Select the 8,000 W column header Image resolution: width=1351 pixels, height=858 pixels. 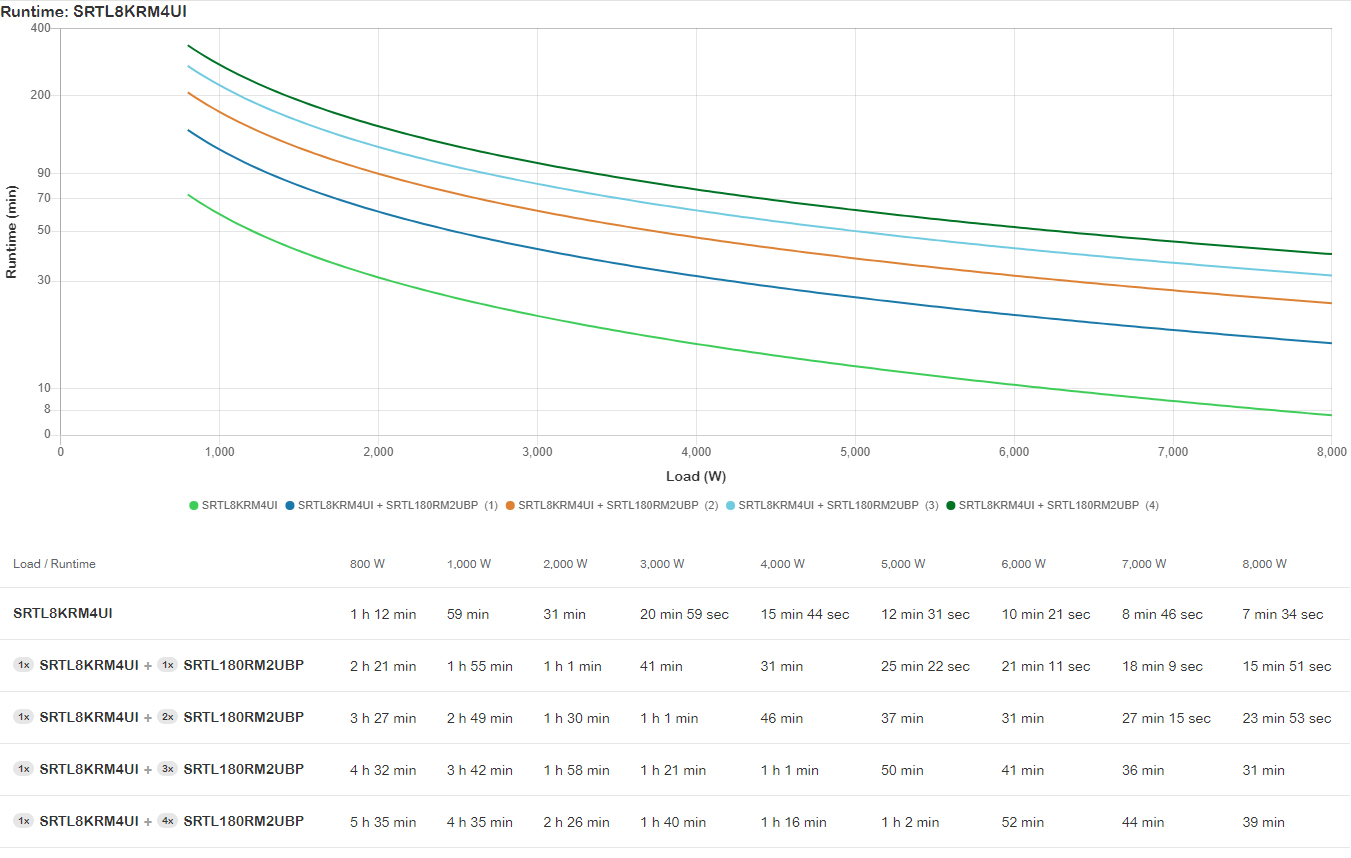click(x=1264, y=564)
